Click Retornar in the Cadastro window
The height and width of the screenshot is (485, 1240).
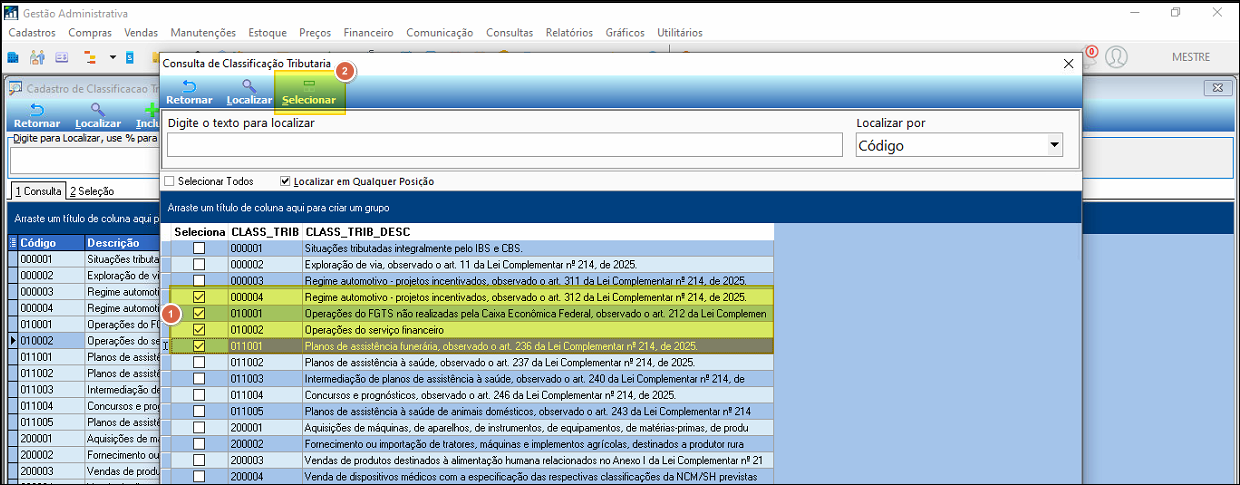pos(37,116)
